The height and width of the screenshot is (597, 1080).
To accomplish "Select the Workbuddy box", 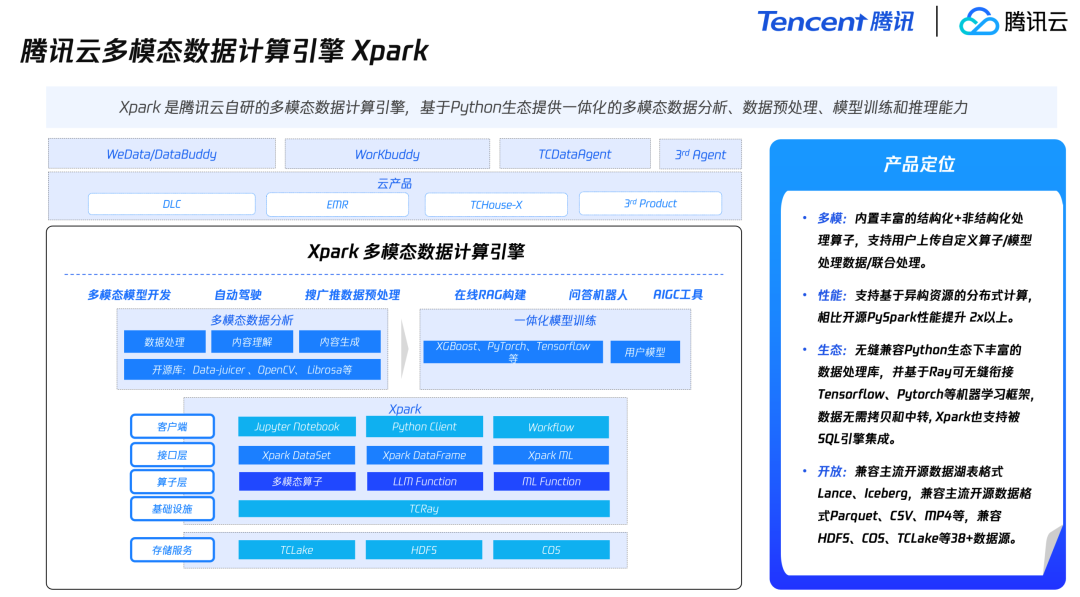I will 387,154.
